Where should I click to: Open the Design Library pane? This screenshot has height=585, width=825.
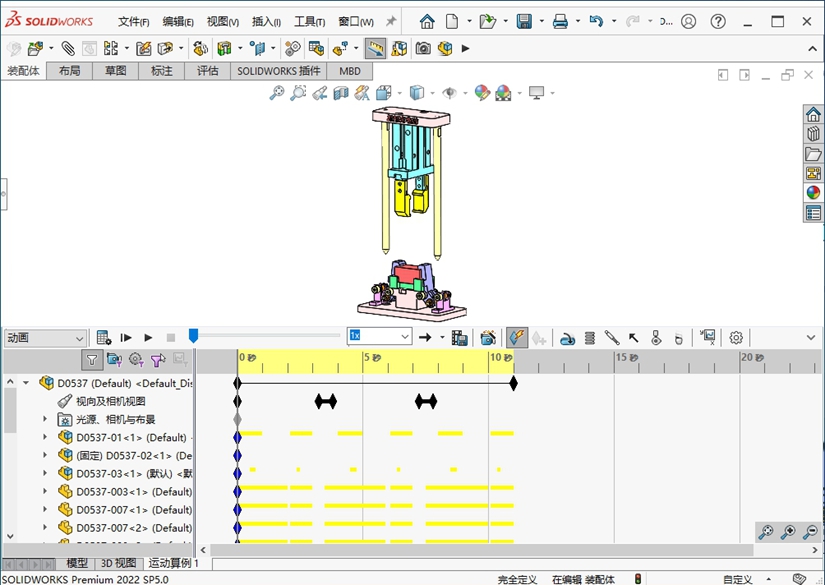813,134
